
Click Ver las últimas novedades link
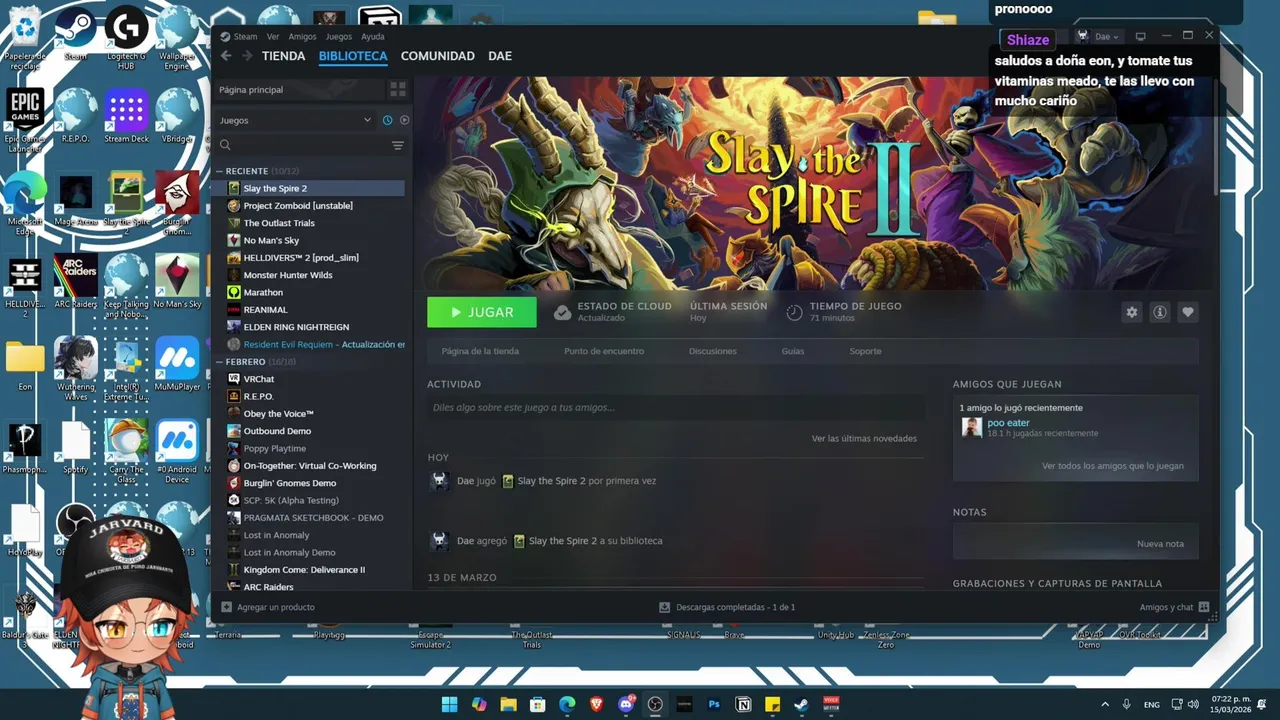pyautogui.click(x=864, y=438)
